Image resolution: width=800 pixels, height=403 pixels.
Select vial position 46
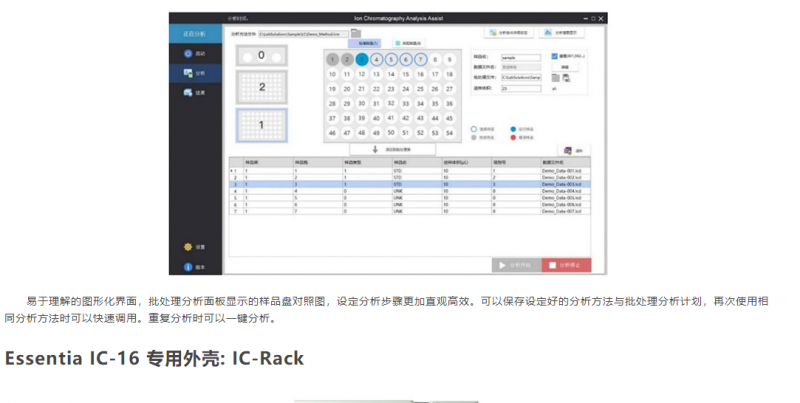point(332,133)
